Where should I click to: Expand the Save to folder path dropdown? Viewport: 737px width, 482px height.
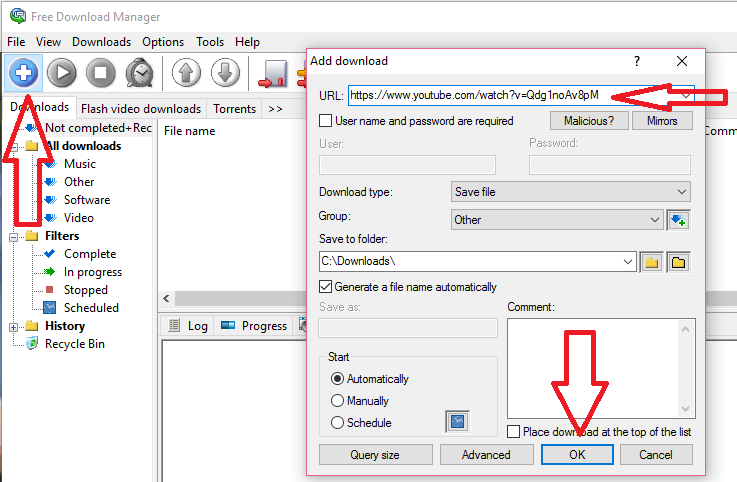tap(627, 261)
